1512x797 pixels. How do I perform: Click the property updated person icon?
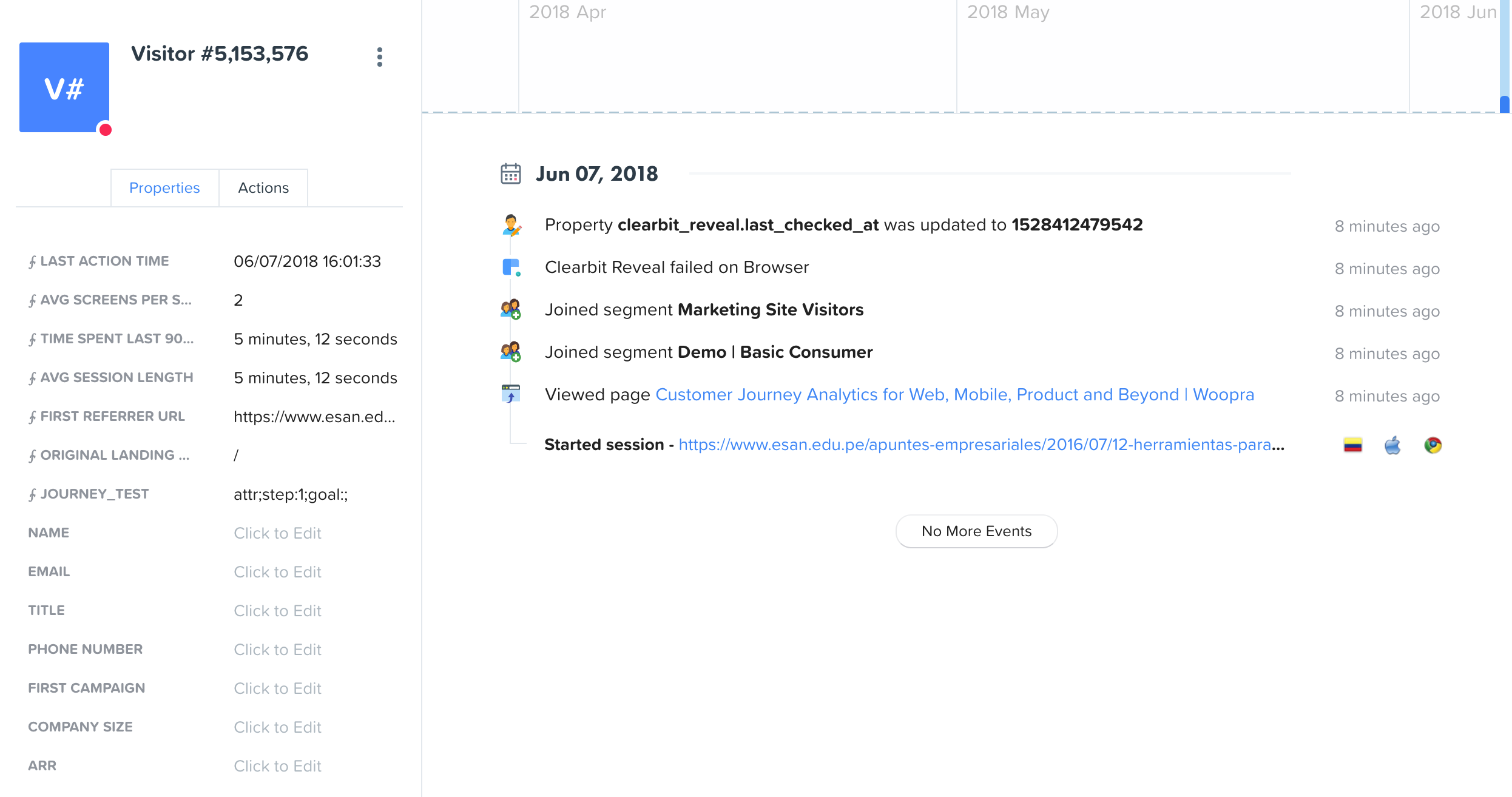511,225
